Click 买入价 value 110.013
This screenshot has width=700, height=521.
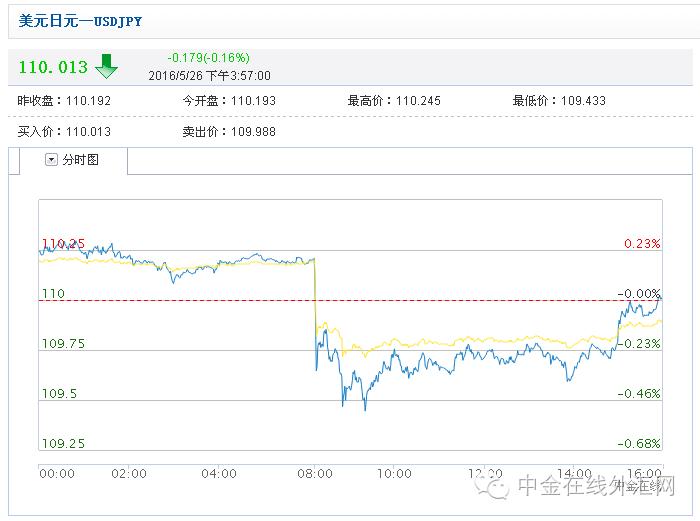[88, 132]
